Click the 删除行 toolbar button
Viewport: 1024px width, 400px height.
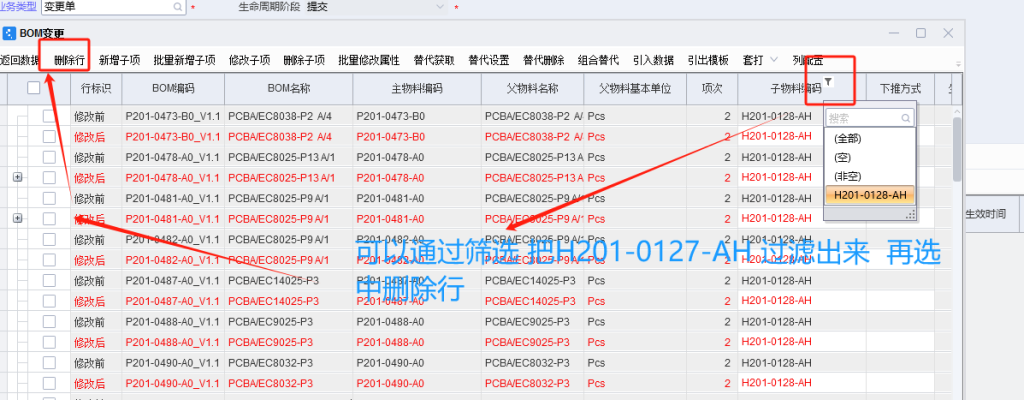[x=70, y=60]
